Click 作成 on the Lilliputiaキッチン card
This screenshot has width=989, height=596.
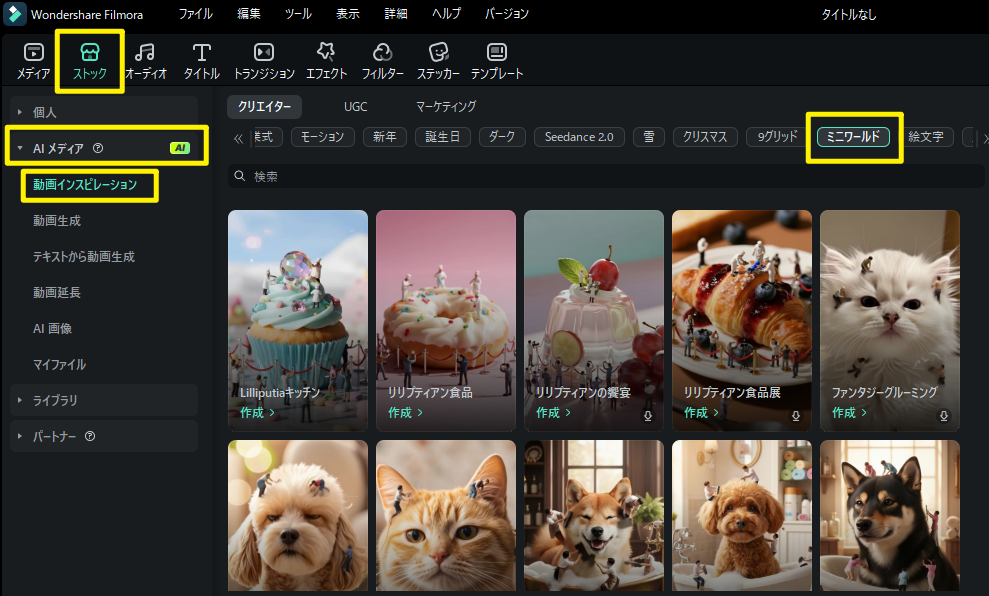click(x=257, y=412)
